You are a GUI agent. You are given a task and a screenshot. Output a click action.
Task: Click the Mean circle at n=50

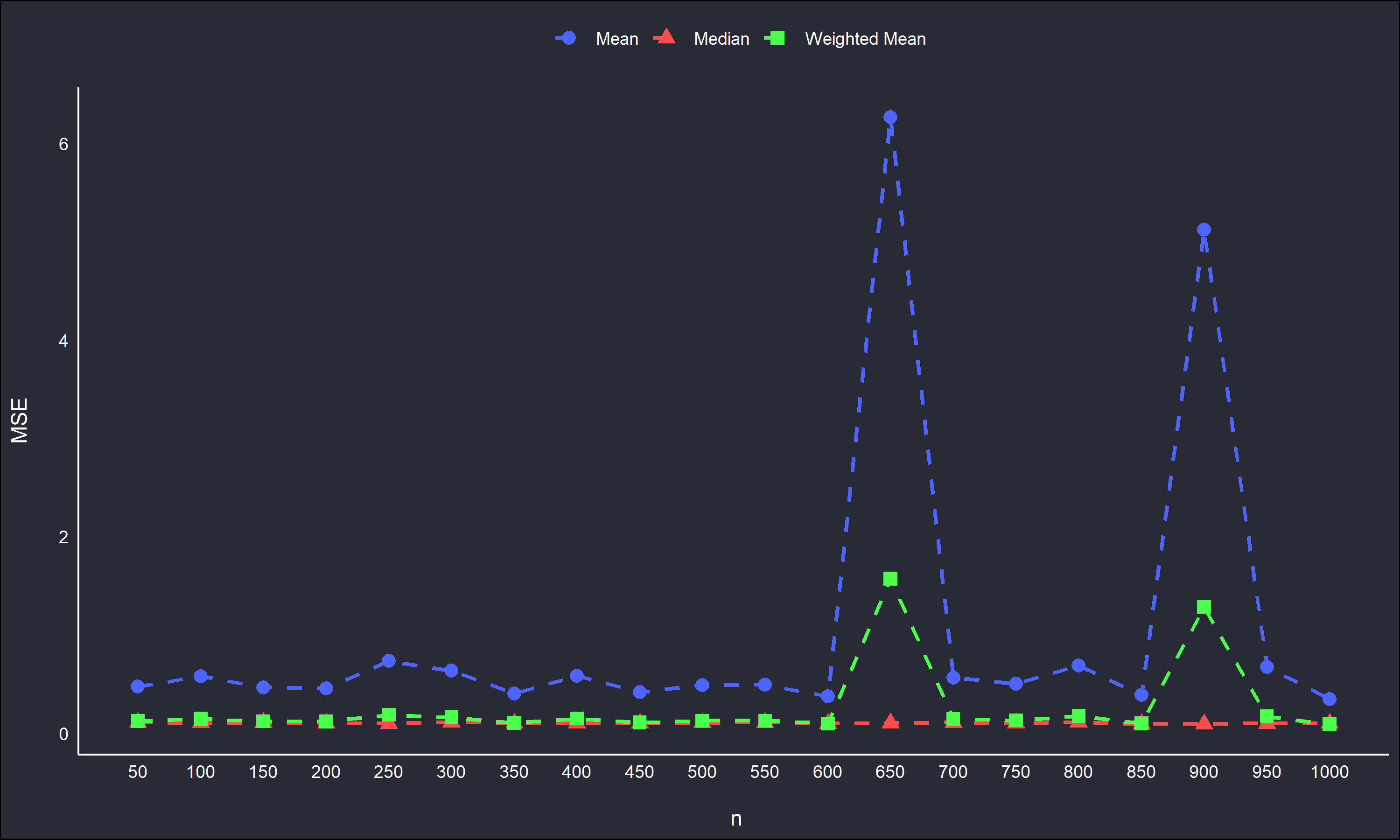138,686
